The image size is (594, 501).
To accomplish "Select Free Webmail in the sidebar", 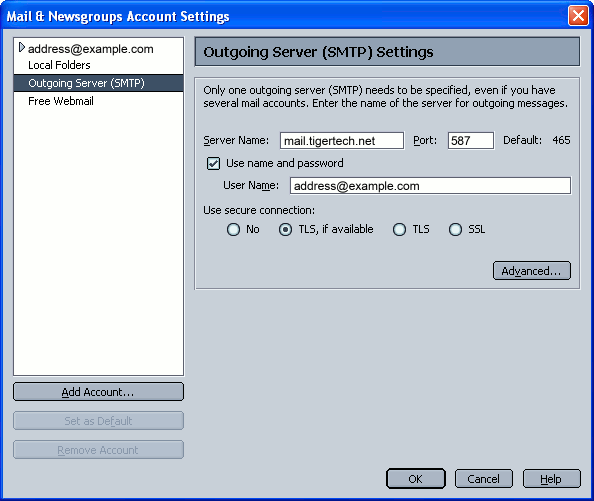I will pyautogui.click(x=61, y=101).
